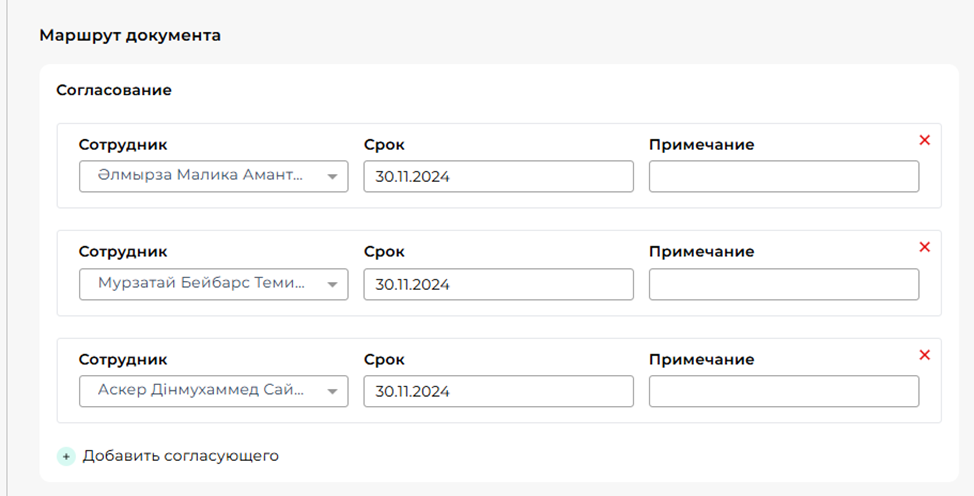The image size is (974, 496).
Task: Click the Мурзатай Бейбарс employee name text
Action: [200, 284]
